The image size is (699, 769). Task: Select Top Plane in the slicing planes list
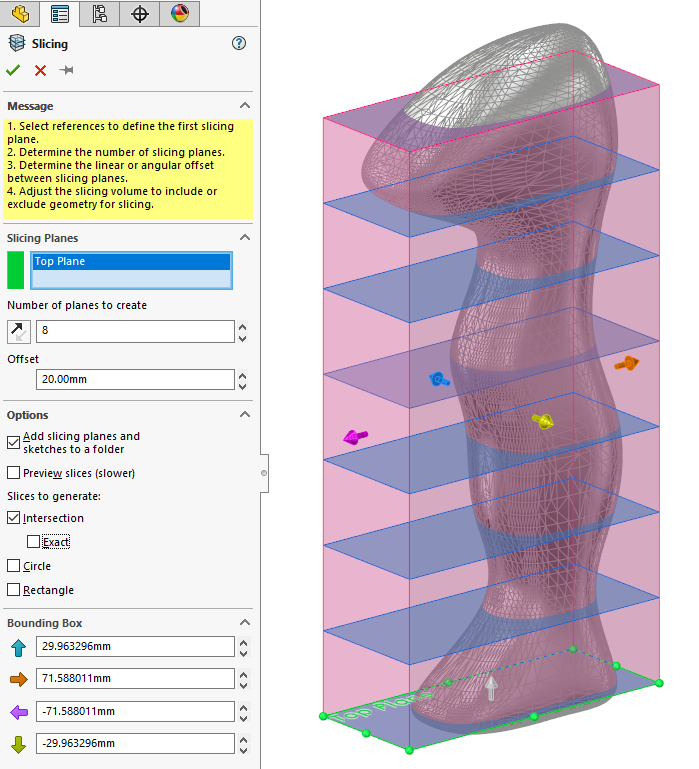pyautogui.click(x=131, y=262)
